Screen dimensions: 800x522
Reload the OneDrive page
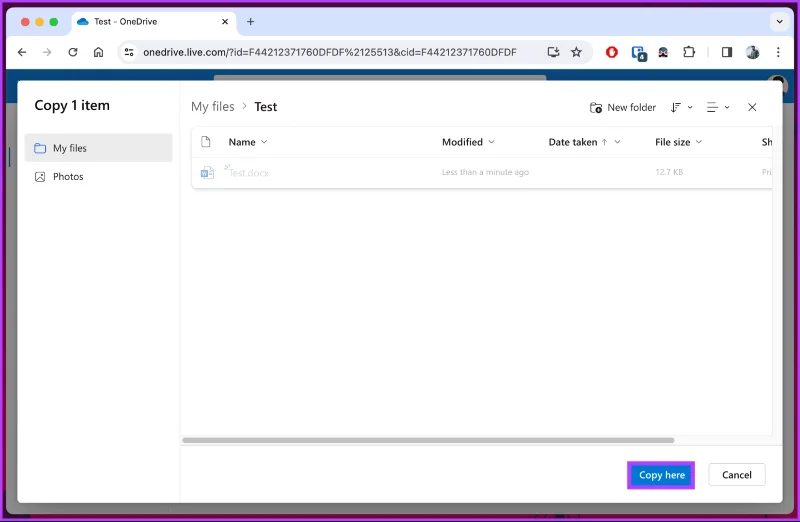(73, 52)
